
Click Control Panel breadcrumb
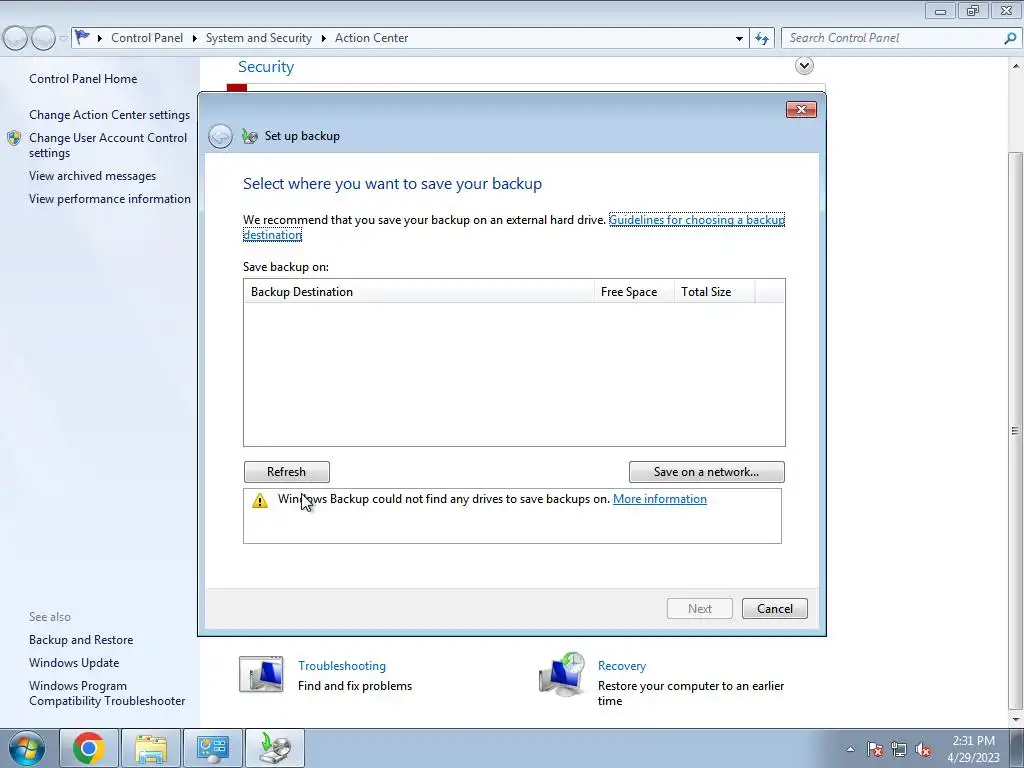coord(147,38)
